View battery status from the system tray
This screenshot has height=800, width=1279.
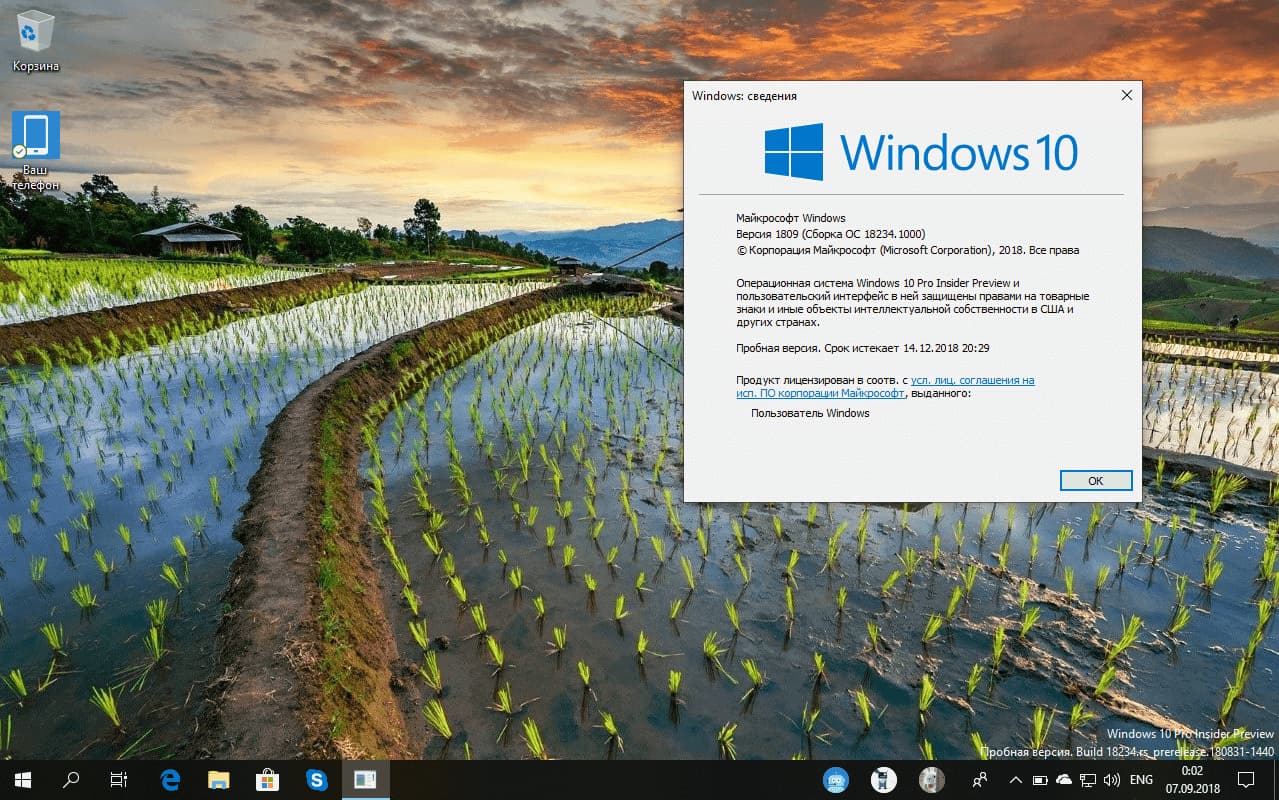[1038, 778]
